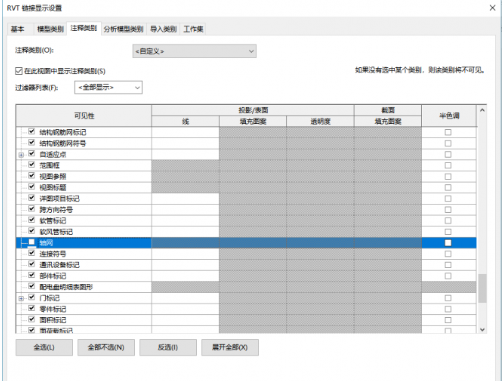Screen dimensions: 503x381
Task: Toggle the 范围框 visibility checkbox
Action: point(32,165)
